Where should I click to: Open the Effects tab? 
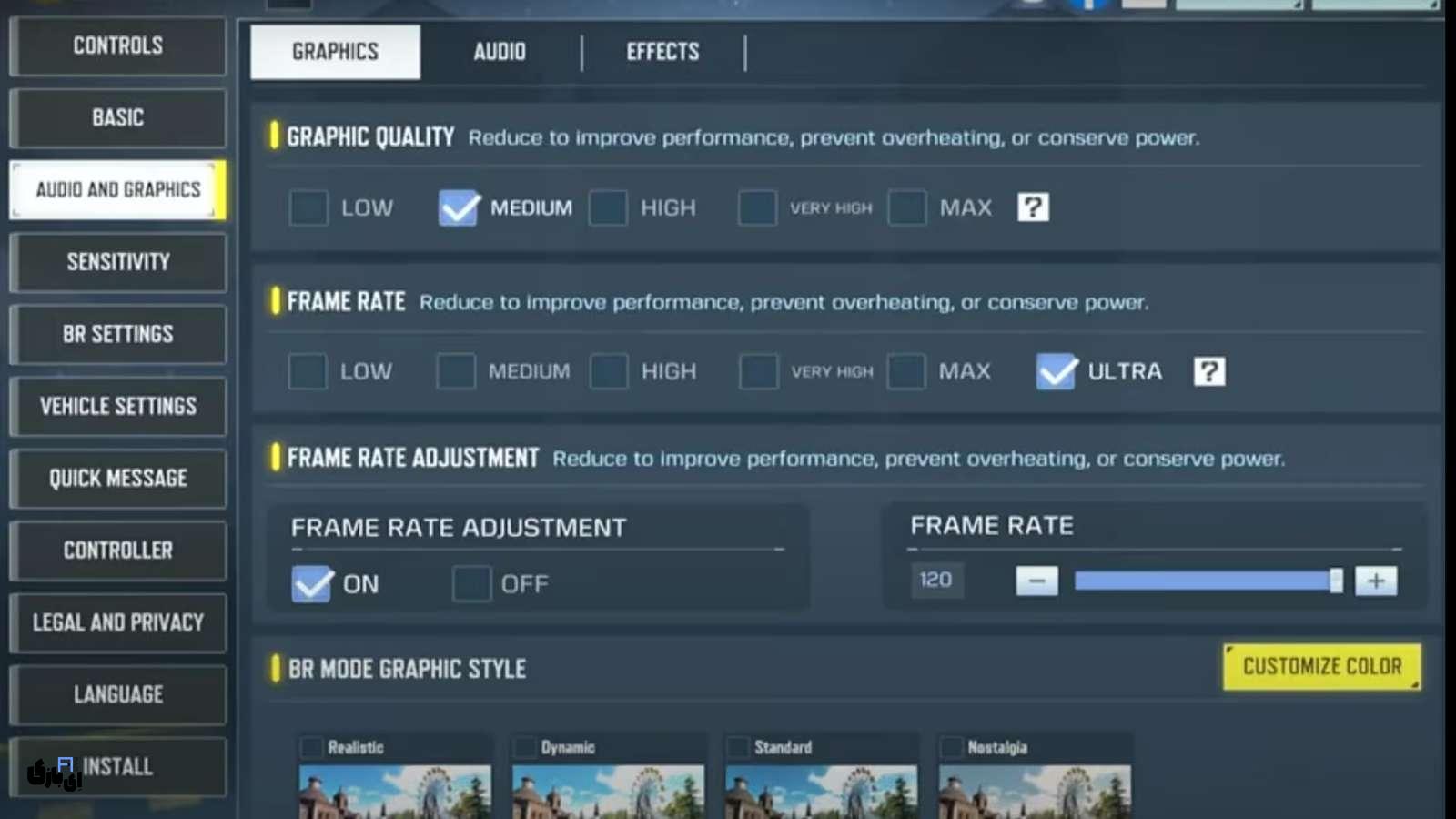pyautogui.click(x=662, y=52)
